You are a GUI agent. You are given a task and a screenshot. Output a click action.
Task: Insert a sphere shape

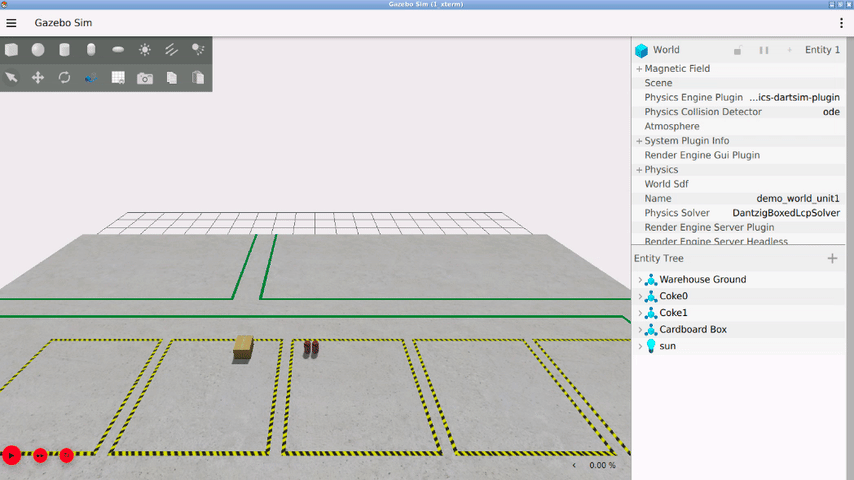[x=38, y=50]
